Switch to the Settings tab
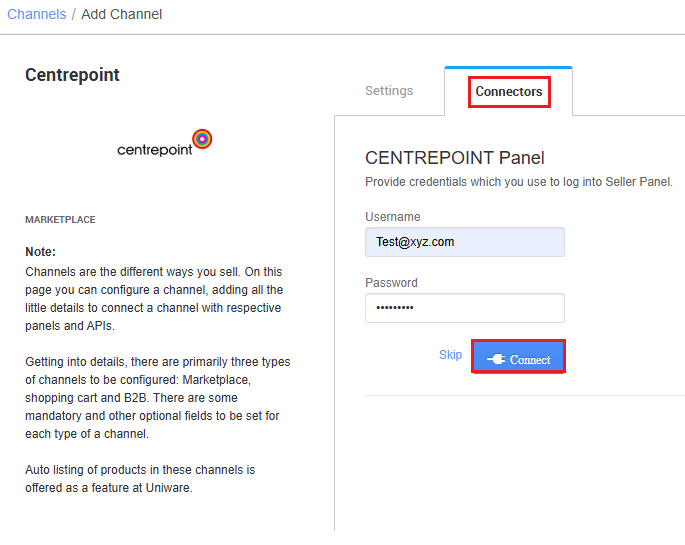The image size is (685, 545). click(389, 91)
